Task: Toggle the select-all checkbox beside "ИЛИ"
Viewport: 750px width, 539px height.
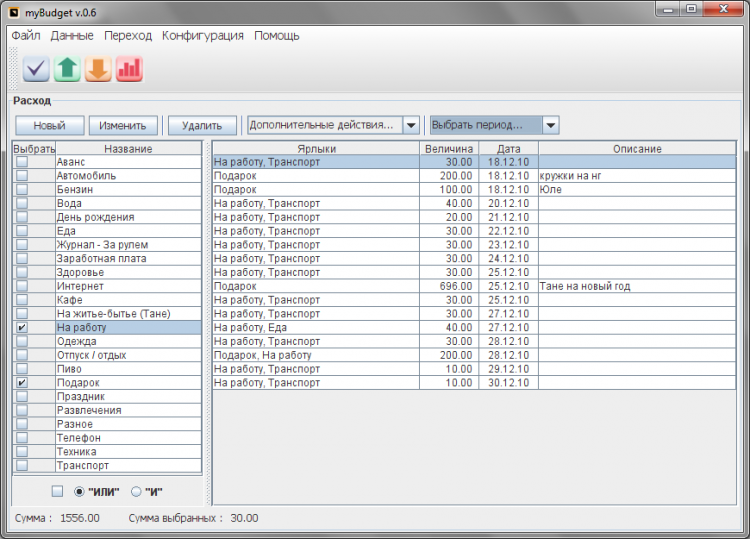Action: pyautogui.click(x=57, y=491)
